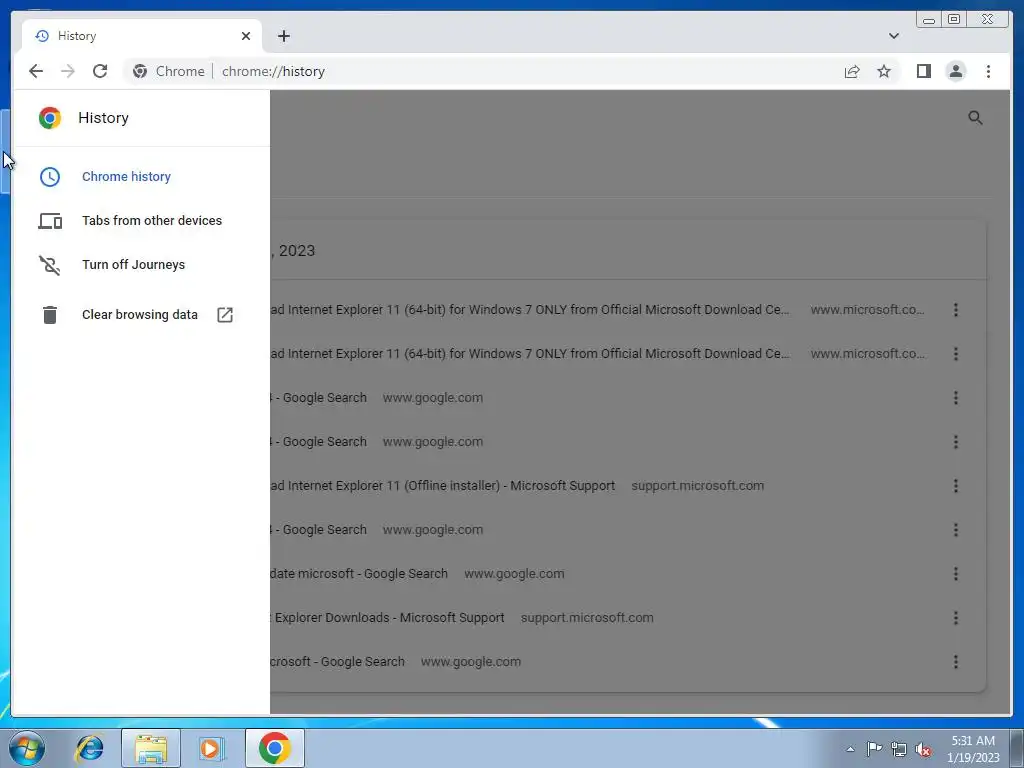Image resolution: width=1024 pixels, height=768 pixels.
Task: Click www.google.com beside 'date microsoft' entry
Action: point(514,573)
